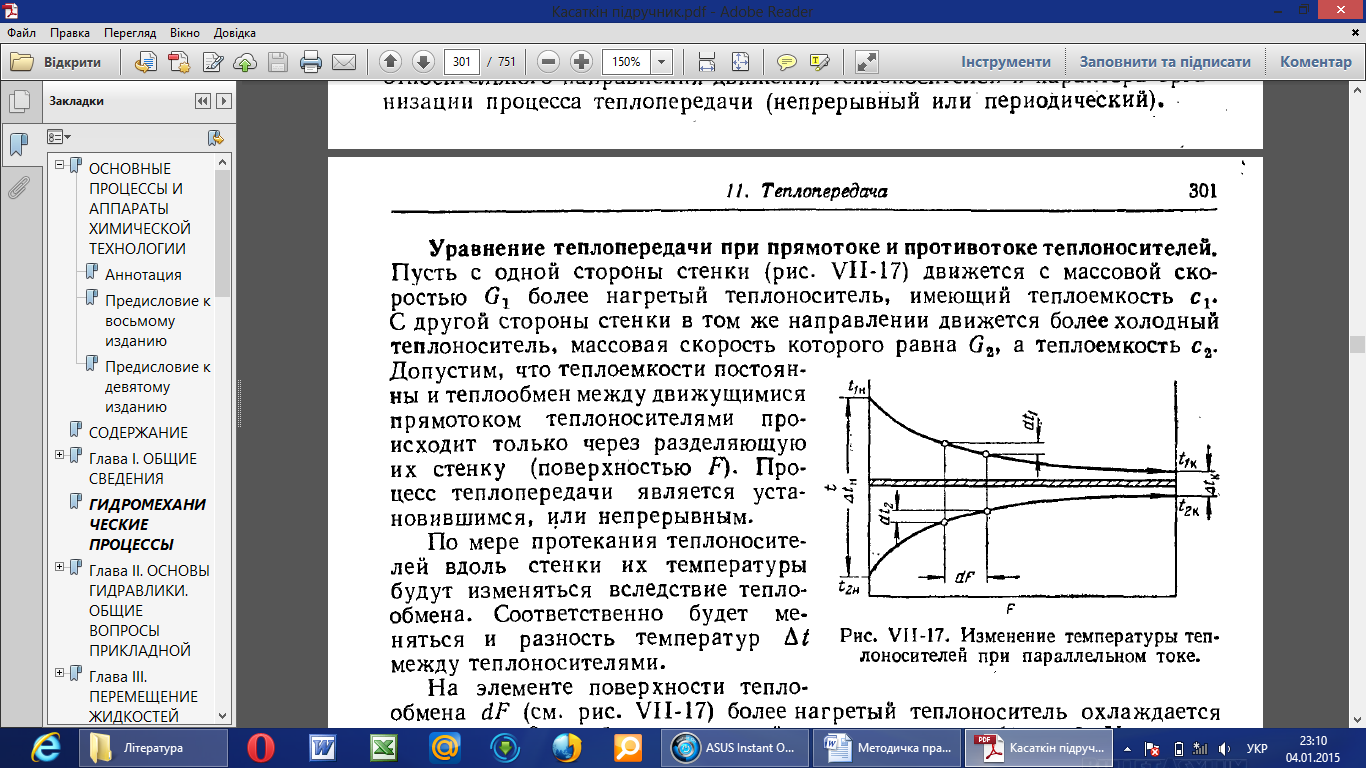Print the document using printer icon
This screenshot has height=768, width=1366.
pos(311,62)
